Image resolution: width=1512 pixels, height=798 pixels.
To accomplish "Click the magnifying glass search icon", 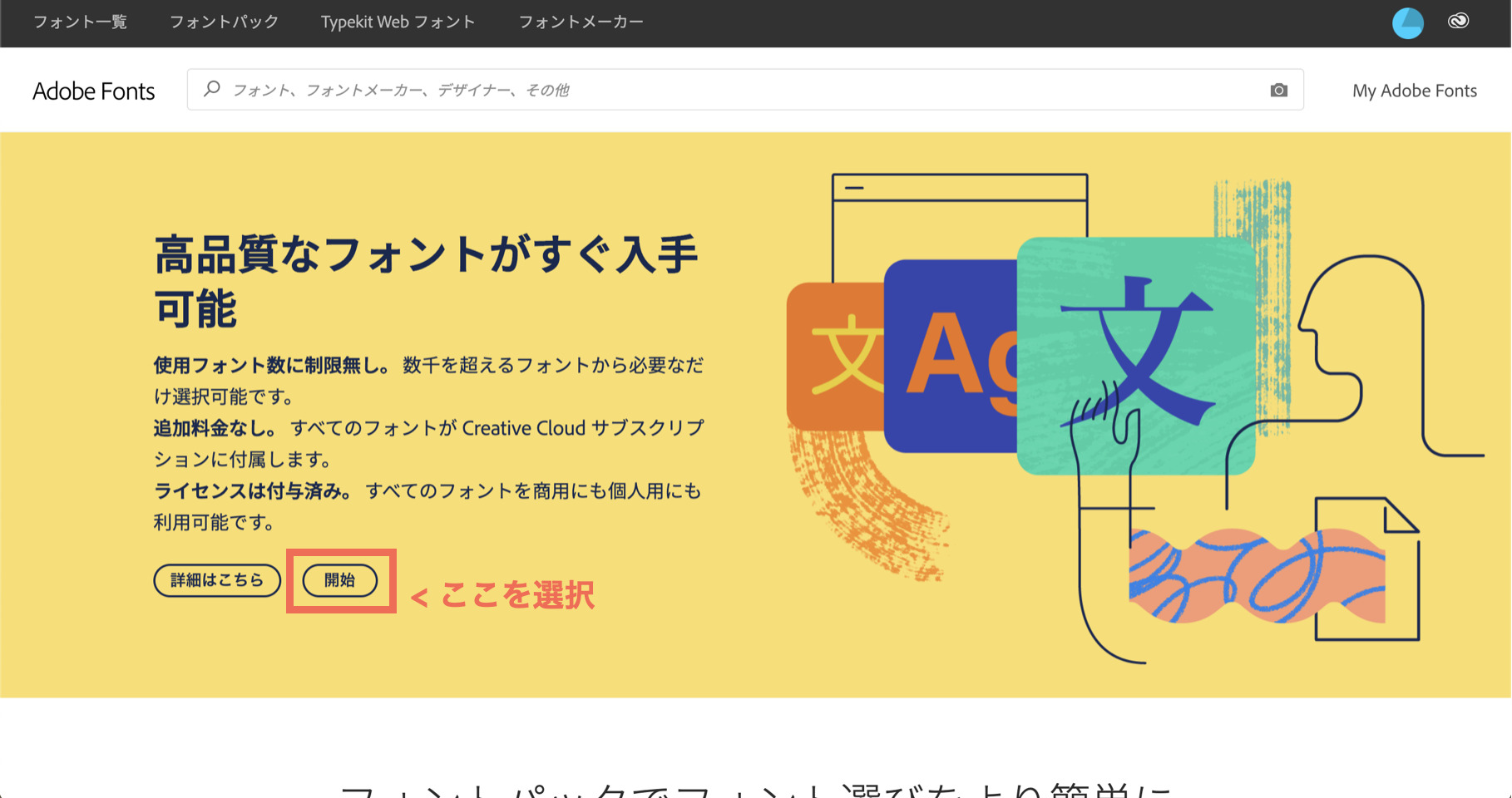I will point(212,89).
